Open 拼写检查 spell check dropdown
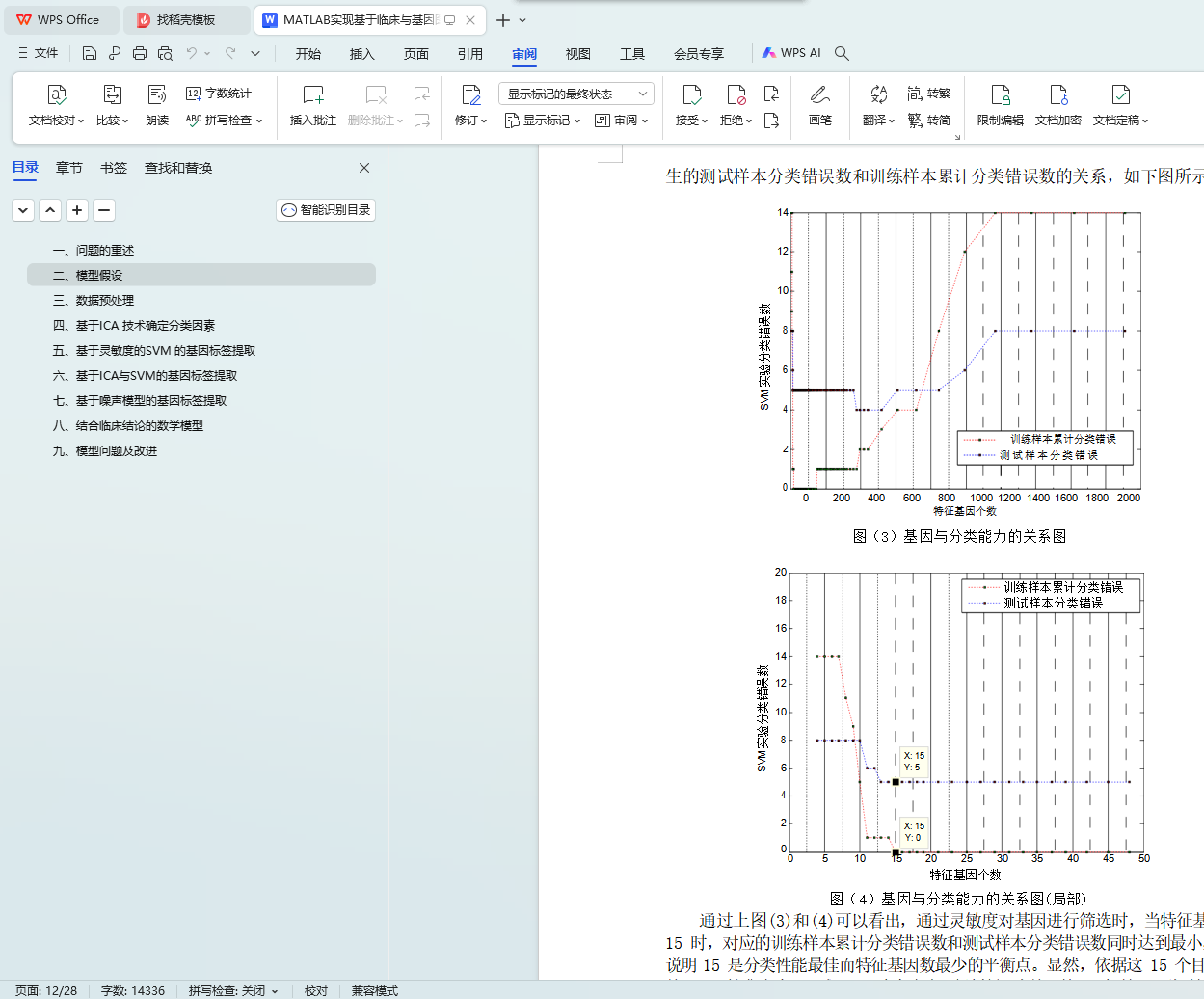1204x999 pixels. tap(224, 121)
